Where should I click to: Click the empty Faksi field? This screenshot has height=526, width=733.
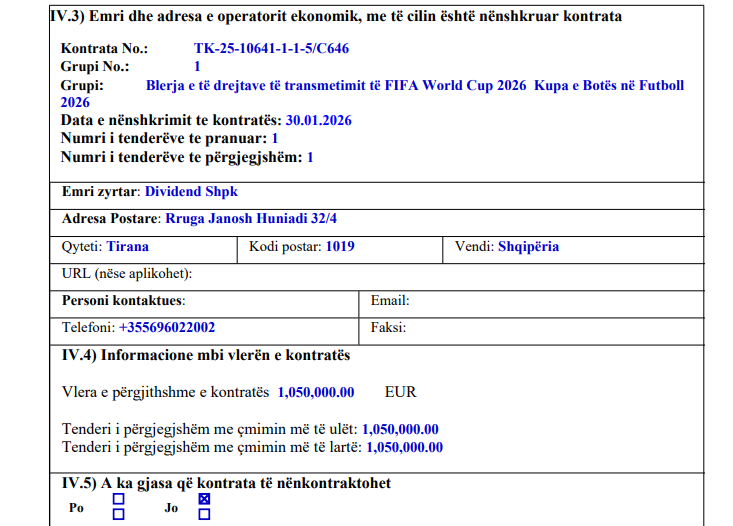point(540,327)
